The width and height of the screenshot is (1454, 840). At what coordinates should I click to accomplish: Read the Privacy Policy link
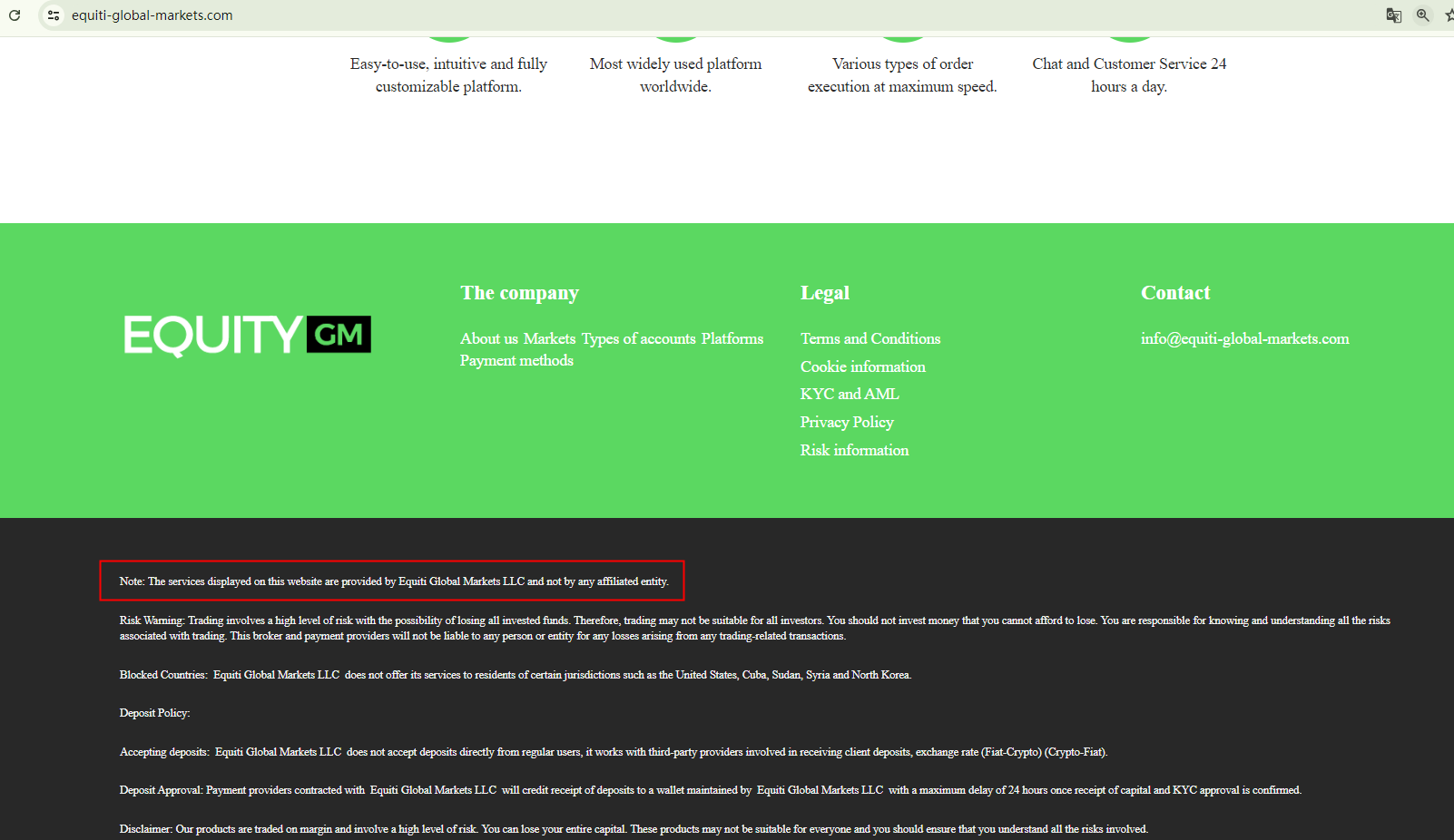click(x=847, y=422)
